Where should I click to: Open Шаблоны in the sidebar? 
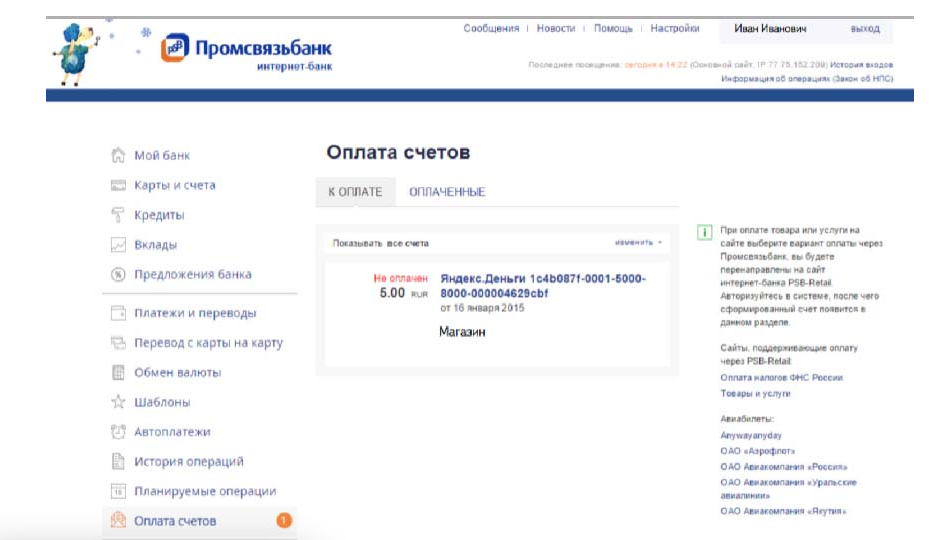(x=162, y=402)
